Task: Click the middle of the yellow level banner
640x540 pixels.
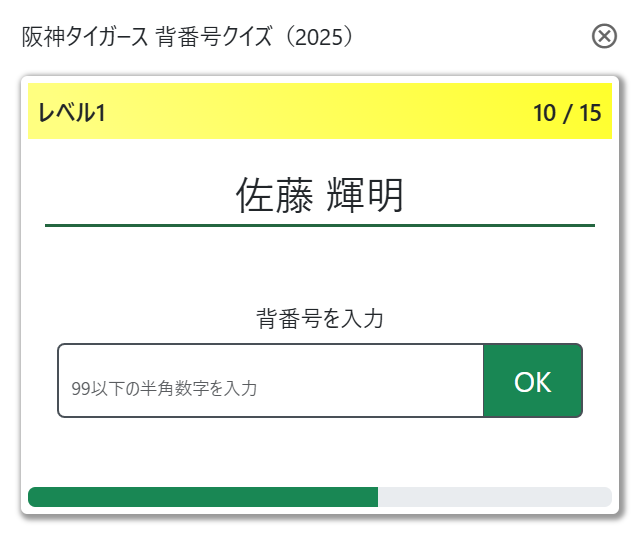Action: tap(320, 111)
